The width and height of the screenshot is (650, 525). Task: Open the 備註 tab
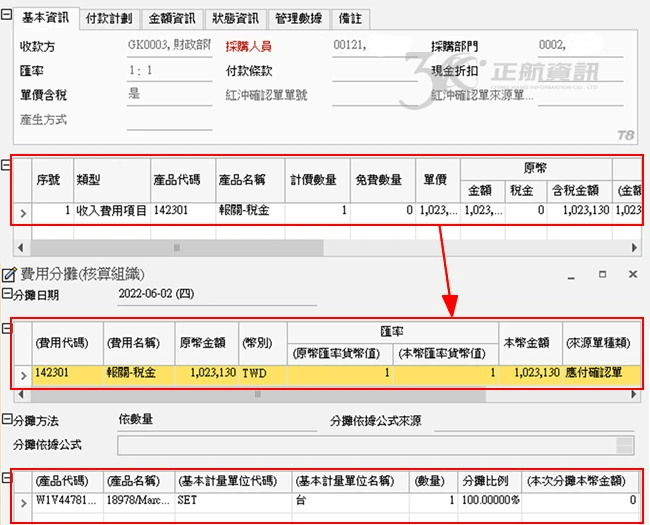(x=352, y=19)
